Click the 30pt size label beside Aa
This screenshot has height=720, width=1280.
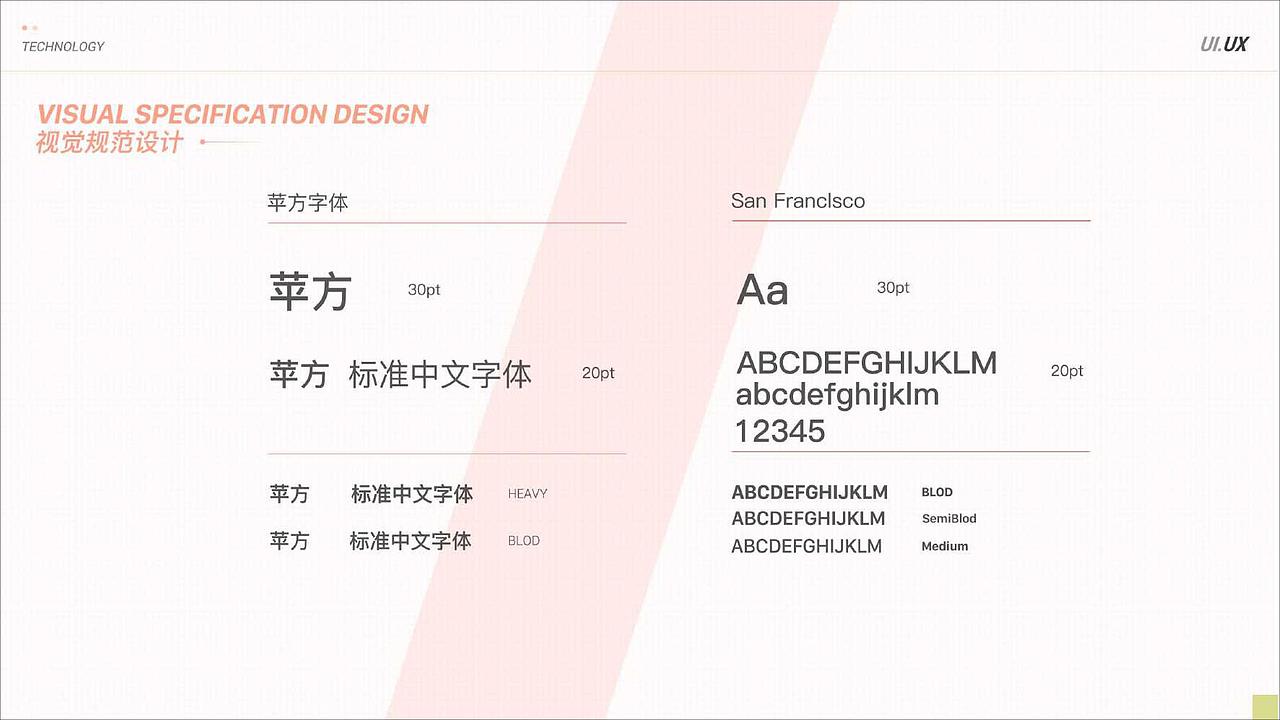click(892, 287)
